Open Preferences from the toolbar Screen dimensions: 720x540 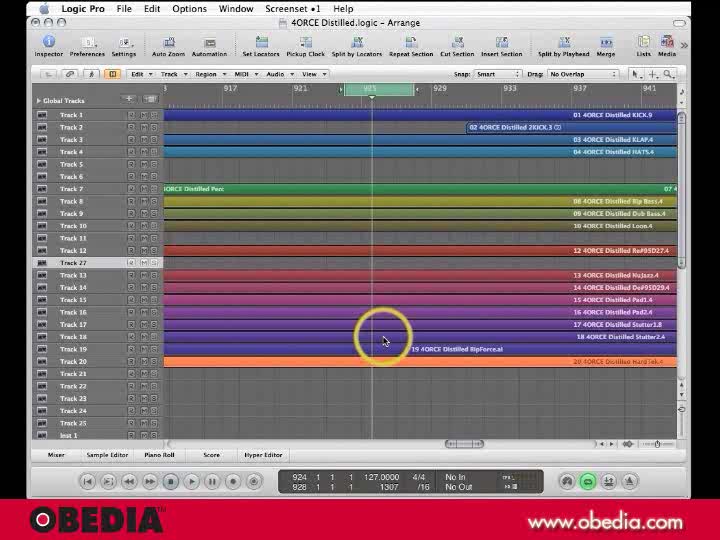coord(87,46)
